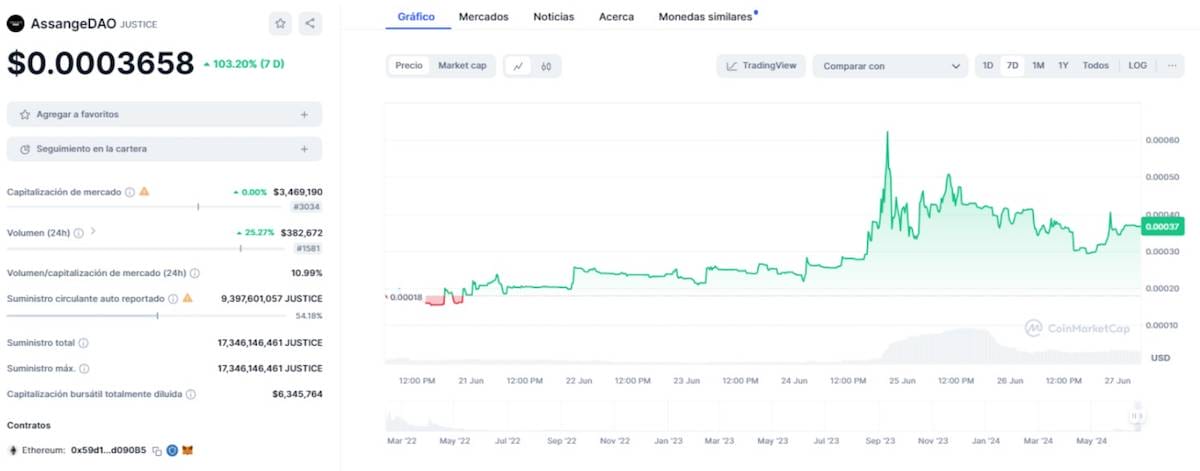Viewport: 1200px width, 471px height.
Task: Go to the Noticias tab
Action: coord(553,17)
